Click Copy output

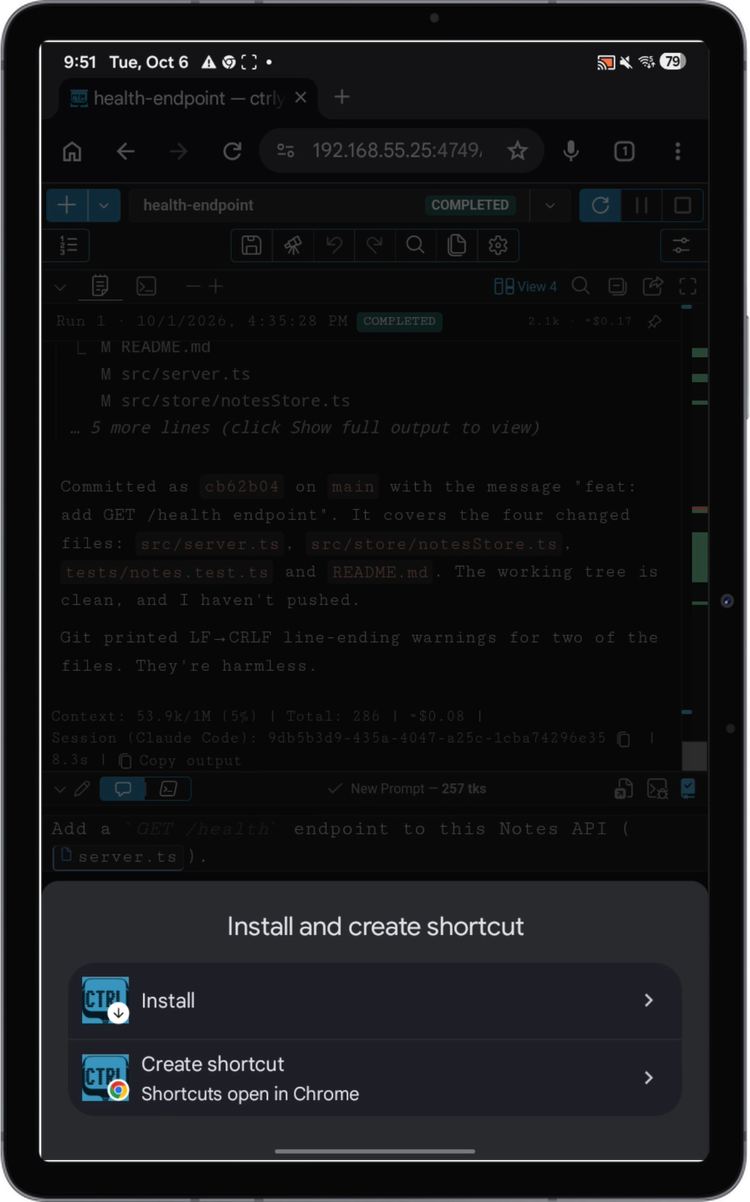tap(180, 760)
